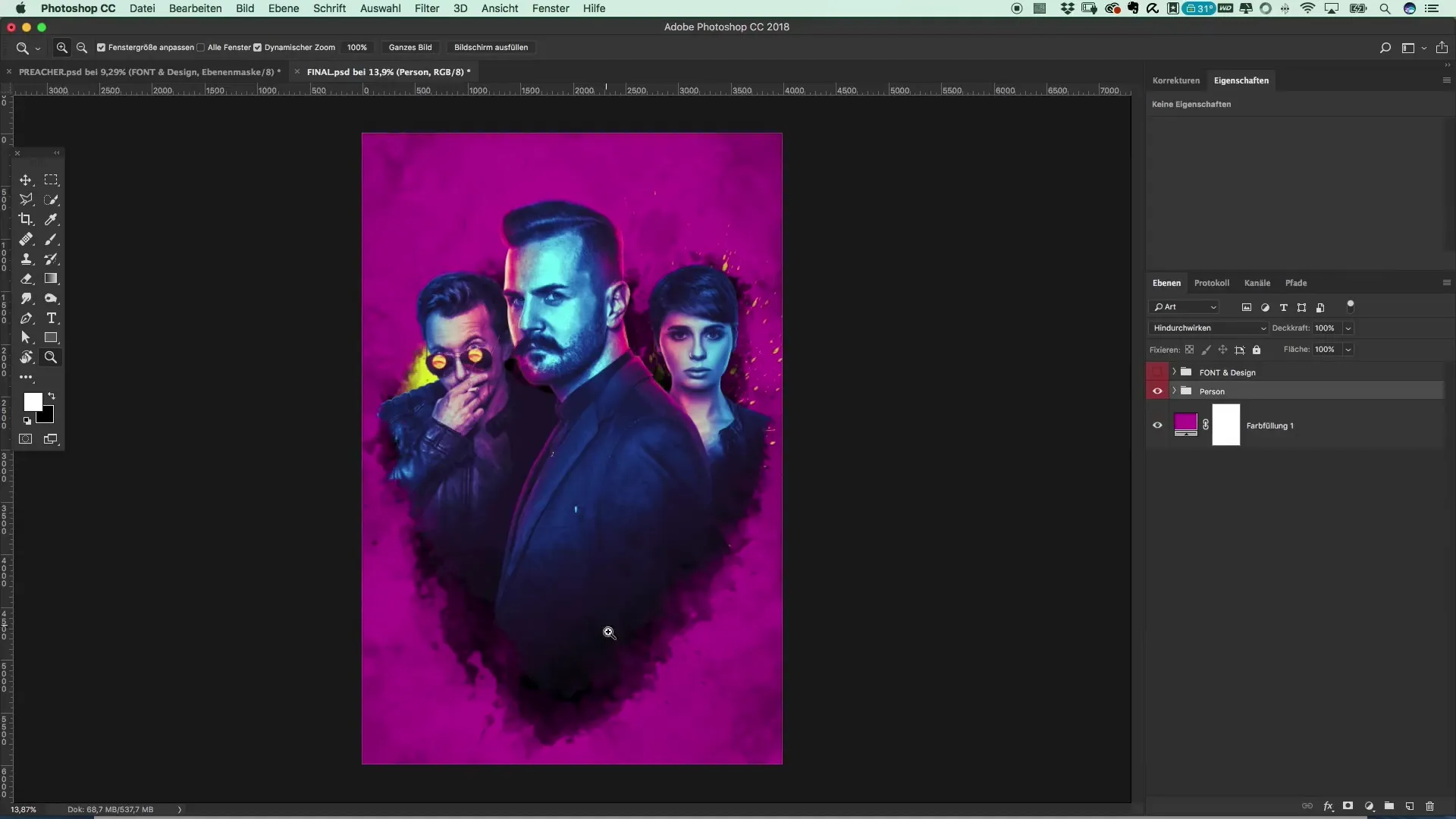Click the Ganzes Bild button
Screen dimensions: 1456x819
pyautogui.click(x=410, y=47)
